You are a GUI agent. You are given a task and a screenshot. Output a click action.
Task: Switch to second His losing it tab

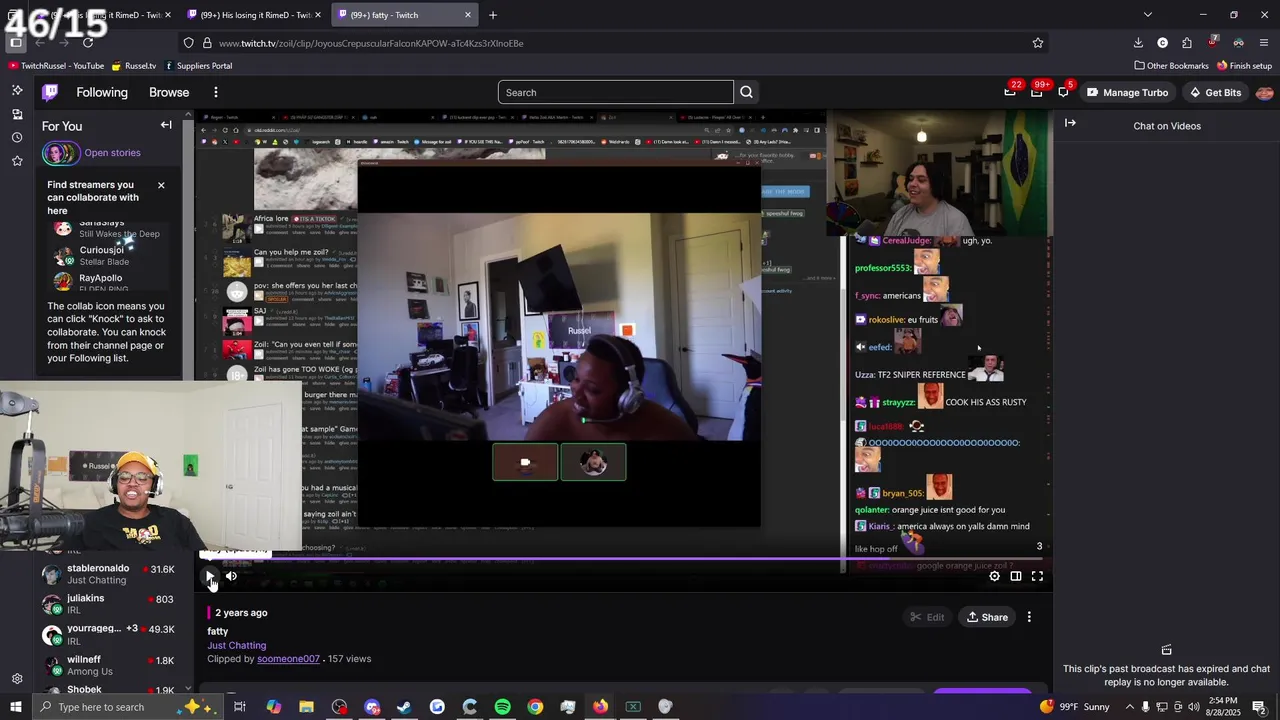pos(252,15)
